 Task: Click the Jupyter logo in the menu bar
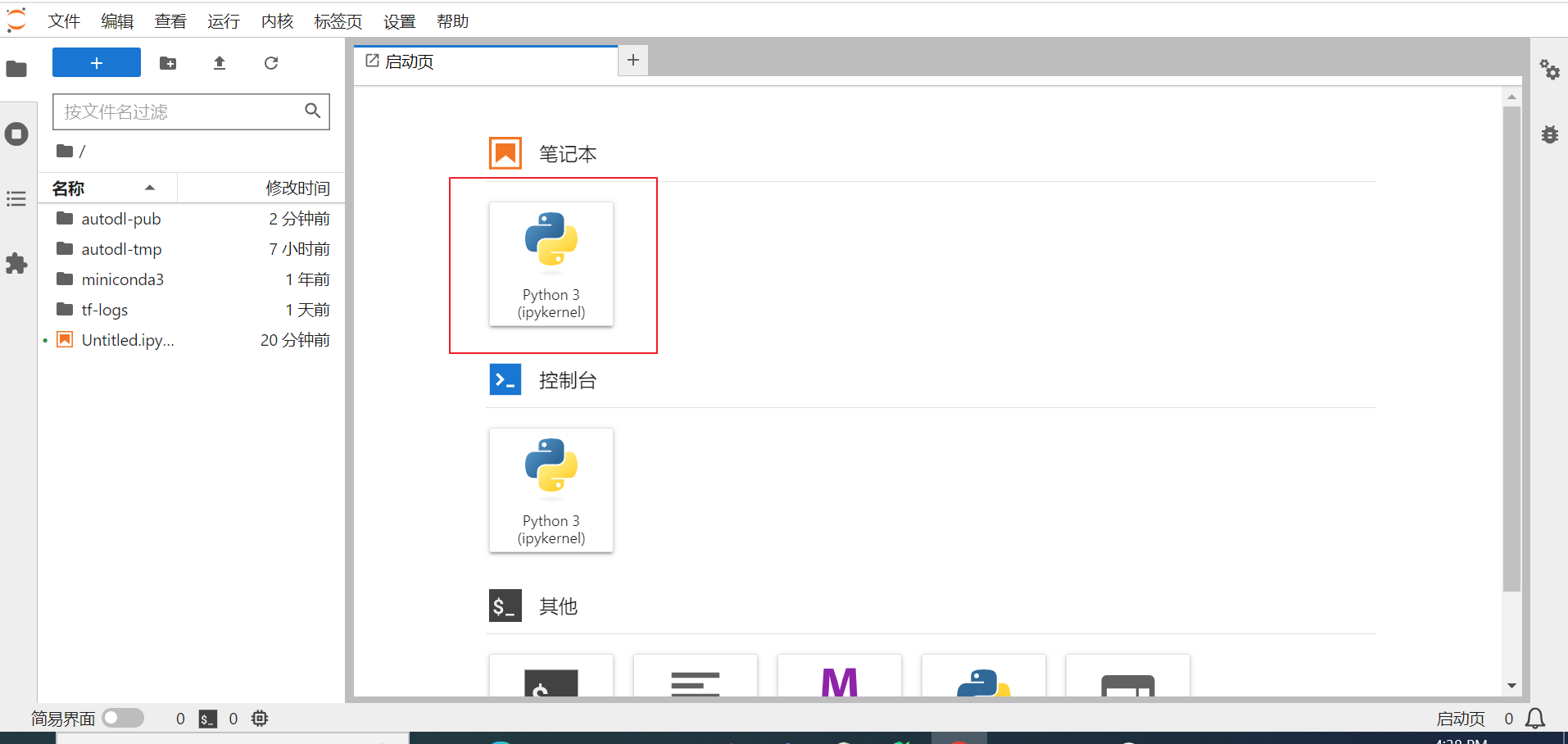point(16,20)
